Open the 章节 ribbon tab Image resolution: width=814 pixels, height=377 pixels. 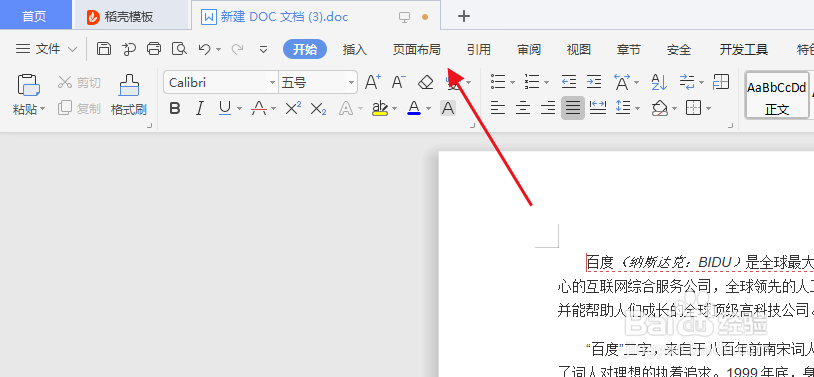tap(629, 50)
